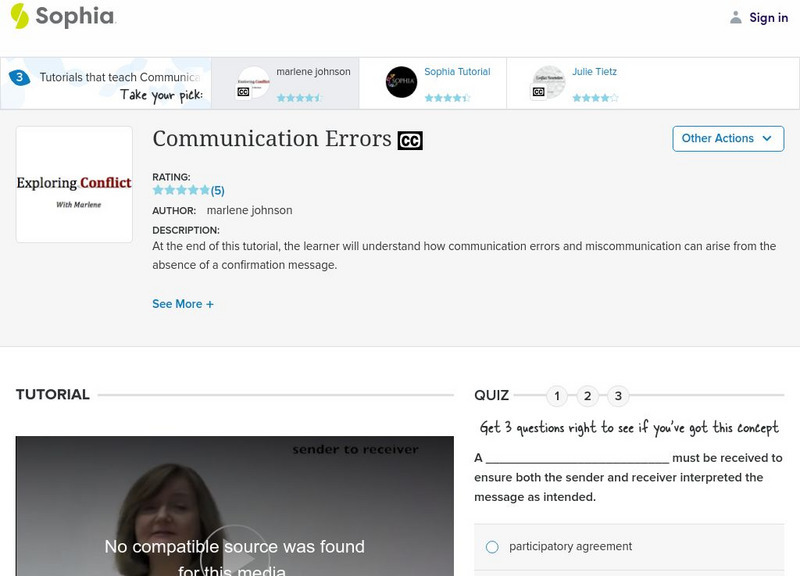Adjust marlene johnson's star rating
Screen dimensions: 800x576
pos(300,97)
